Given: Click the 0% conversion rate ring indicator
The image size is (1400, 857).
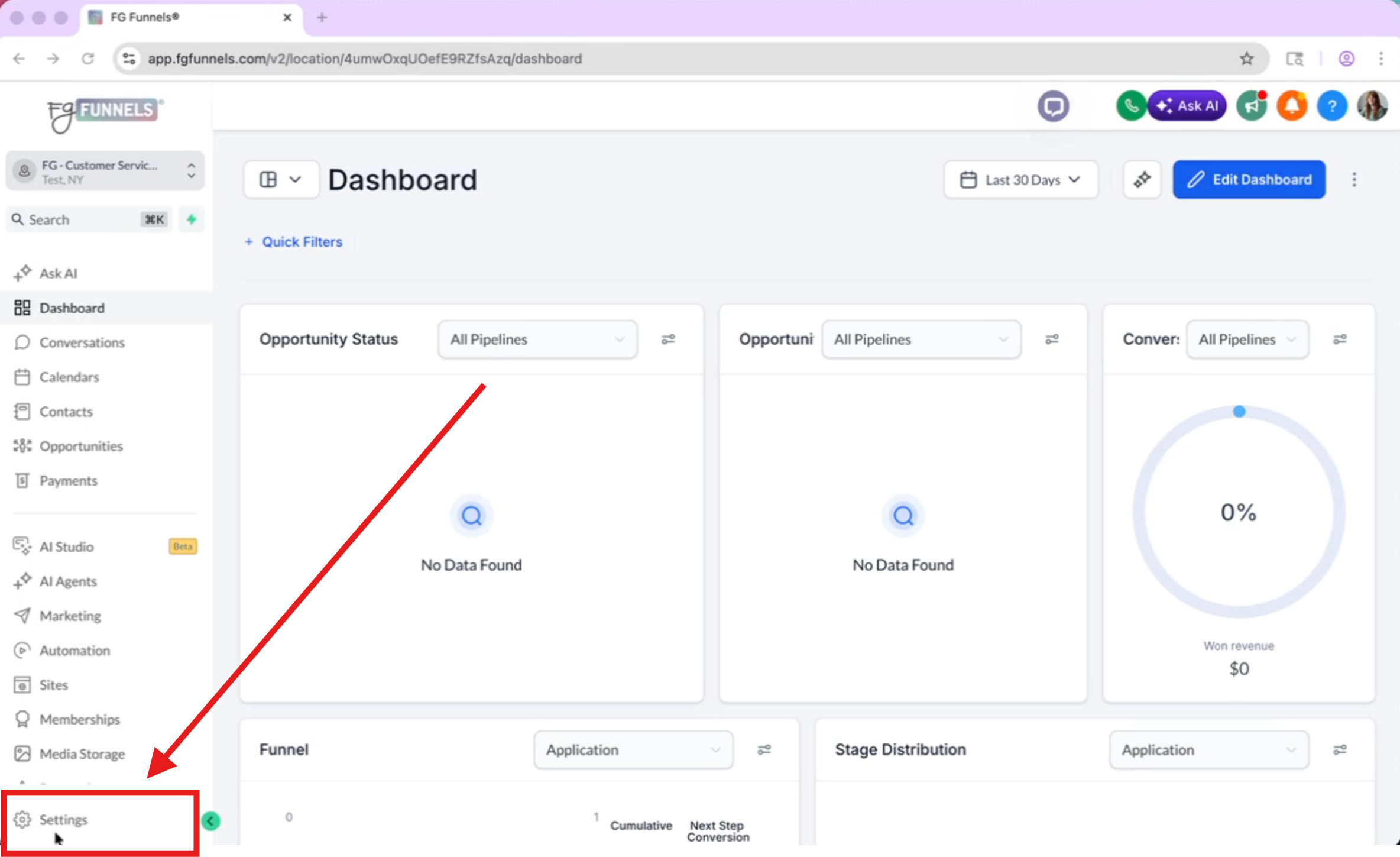Looking at the screenshot, I should [x=1239, y=512].
